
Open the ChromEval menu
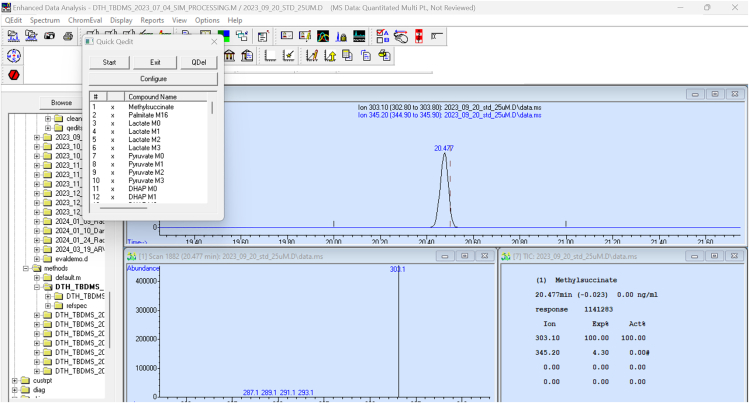pos(85,20)
